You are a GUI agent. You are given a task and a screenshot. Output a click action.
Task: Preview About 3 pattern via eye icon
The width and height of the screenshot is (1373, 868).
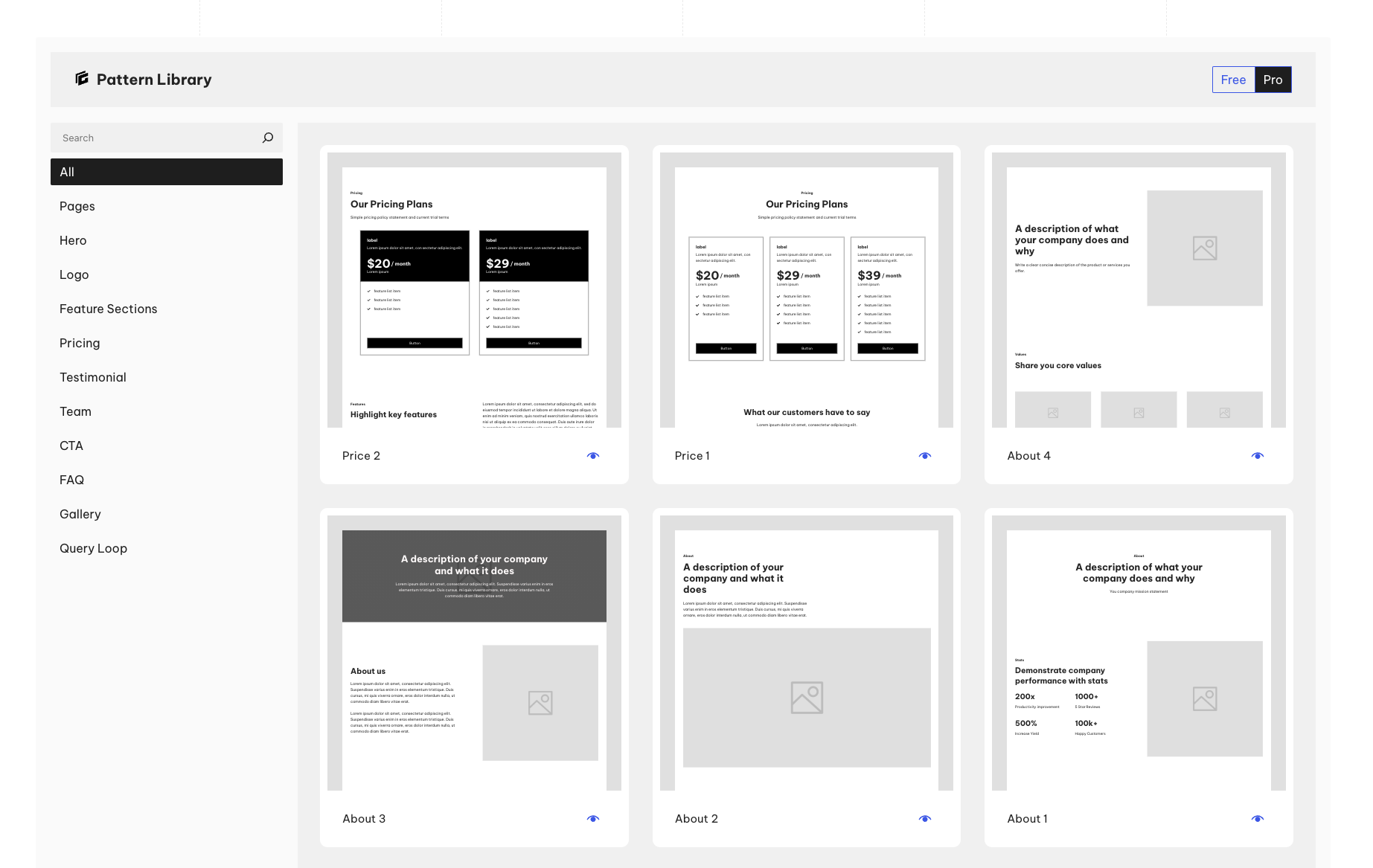(592, 819)
